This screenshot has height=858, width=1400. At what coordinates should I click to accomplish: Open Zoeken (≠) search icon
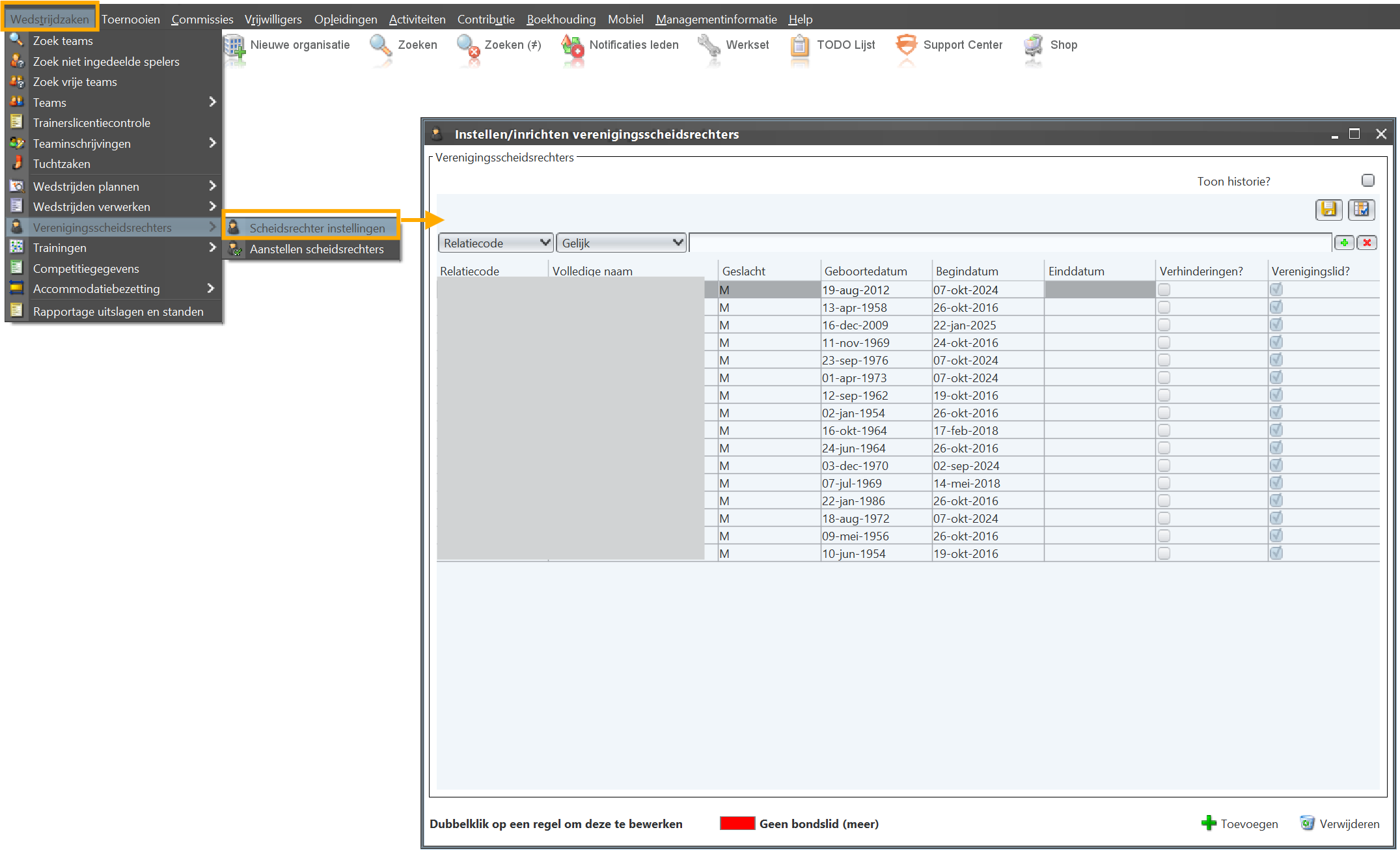tap(468, 46)
